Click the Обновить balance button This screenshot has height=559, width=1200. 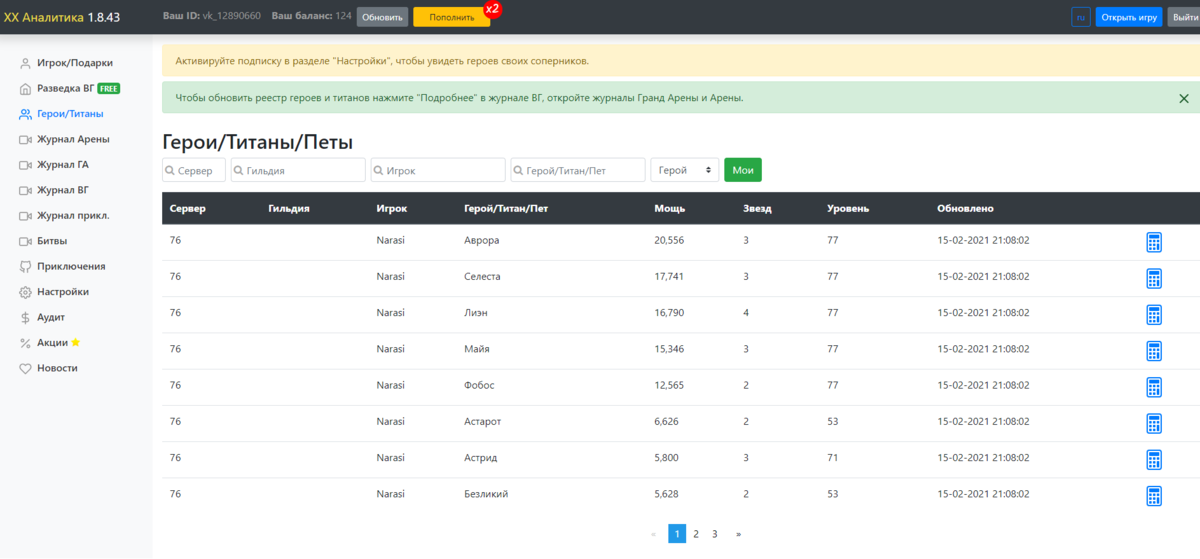(382, 17)
